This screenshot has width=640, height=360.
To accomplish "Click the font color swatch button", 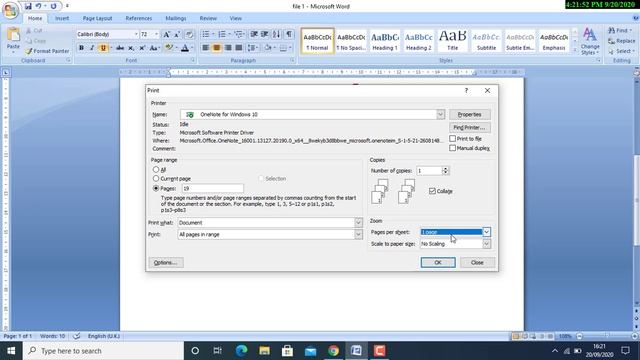I will (x=184, y=48).
